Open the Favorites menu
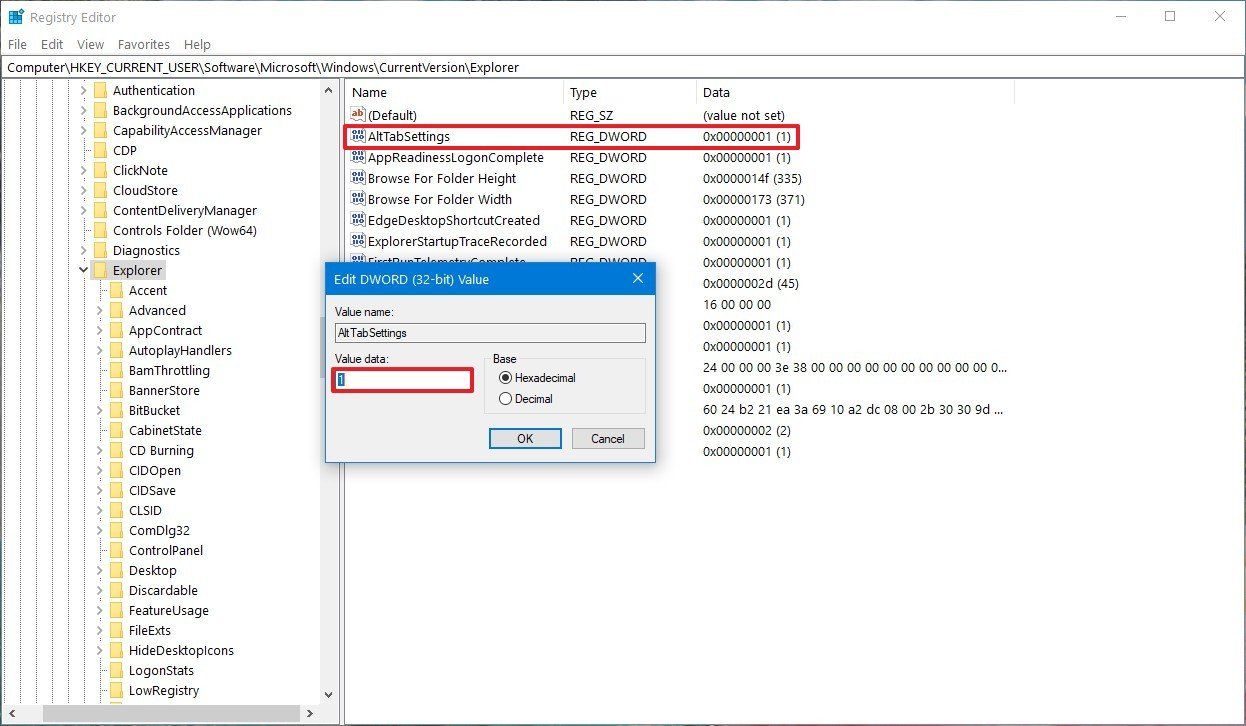This screenshot has height=726, width=1246. click(143, 44)
